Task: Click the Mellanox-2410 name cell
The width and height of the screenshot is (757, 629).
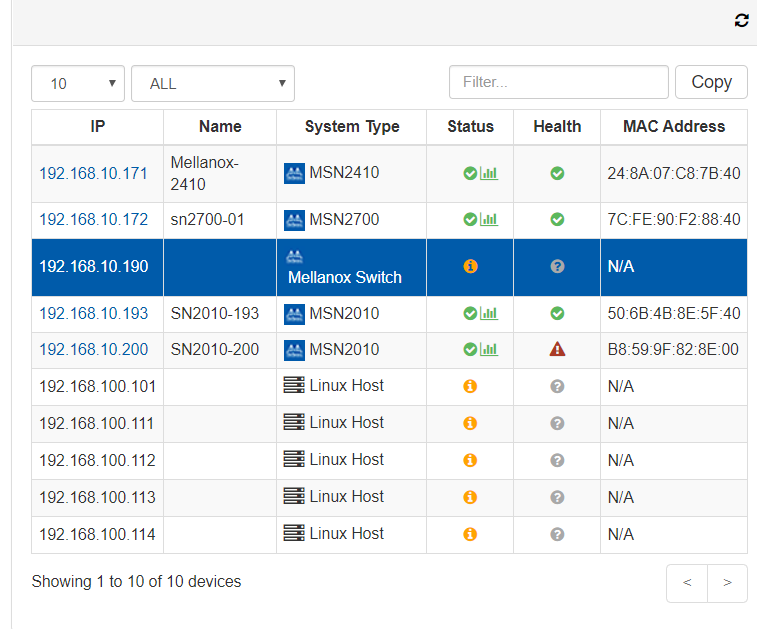Action: coord(220,174)
